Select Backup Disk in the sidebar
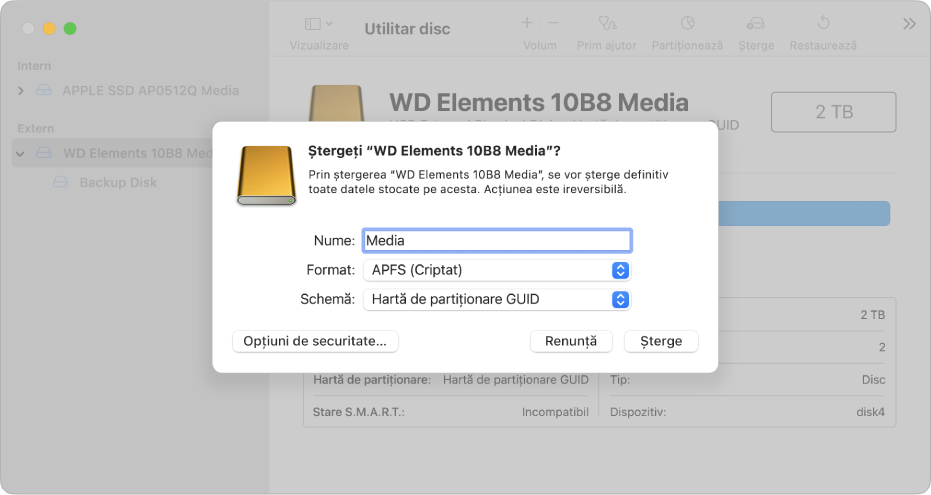 118,182
